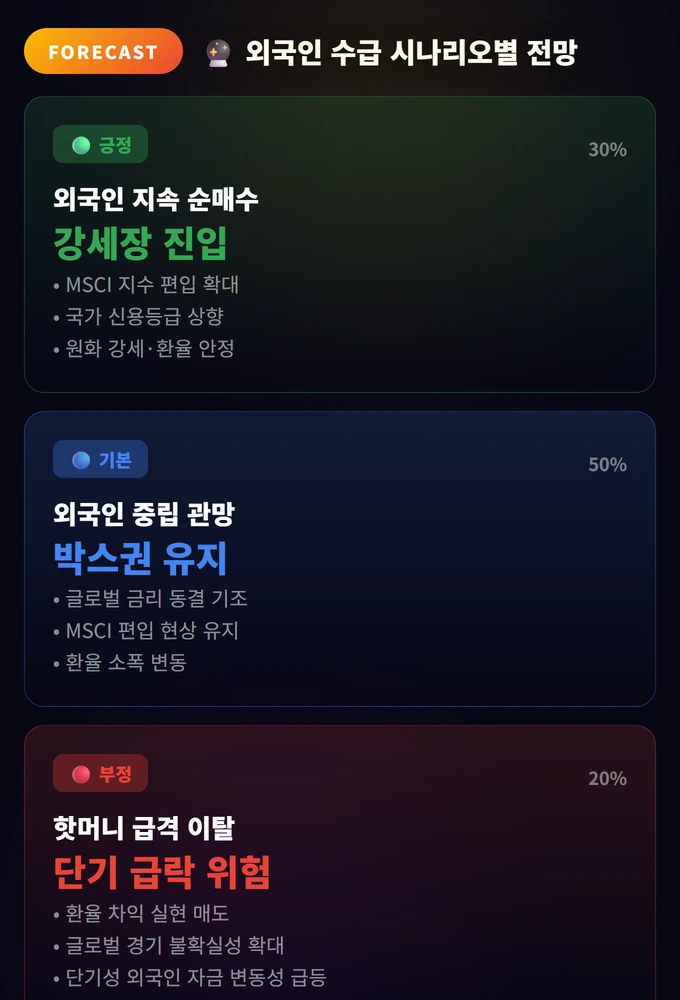
Task: Expand the 박스권 유지 scenario card
Action: click(340, 560)
